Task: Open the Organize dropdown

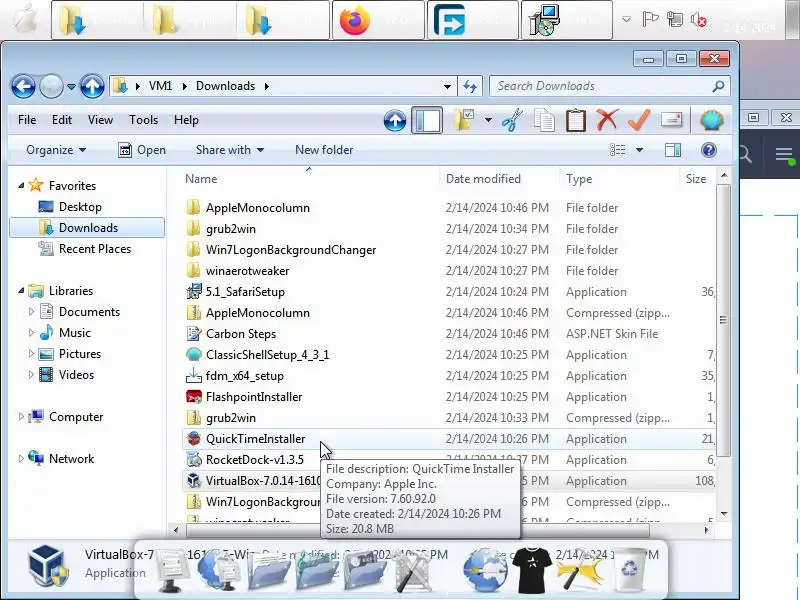Action: [x=56, y=150]
